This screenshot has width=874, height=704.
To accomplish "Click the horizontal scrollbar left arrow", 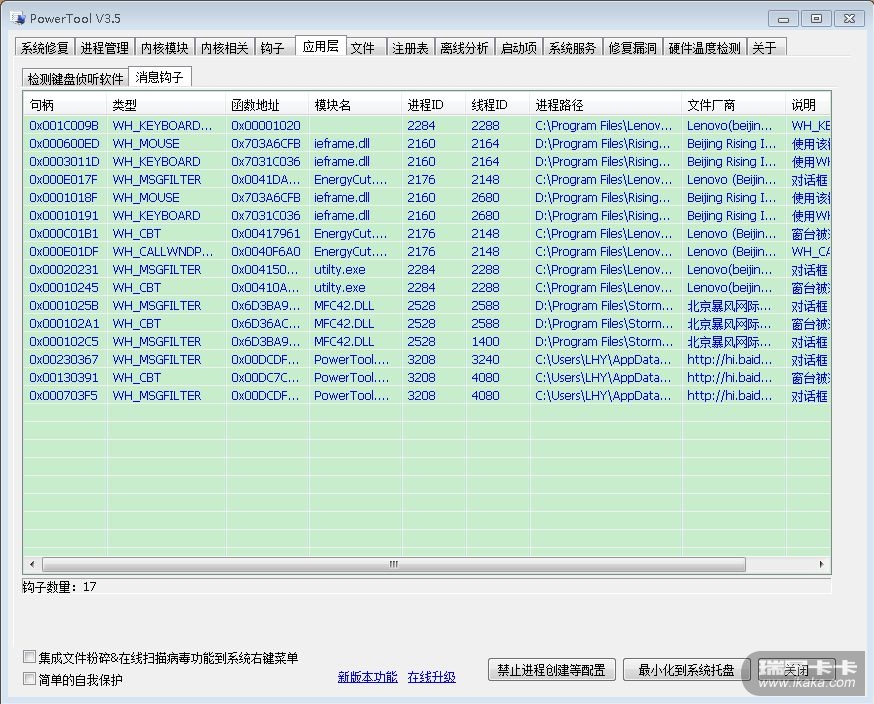I will (x=32, y=564).
